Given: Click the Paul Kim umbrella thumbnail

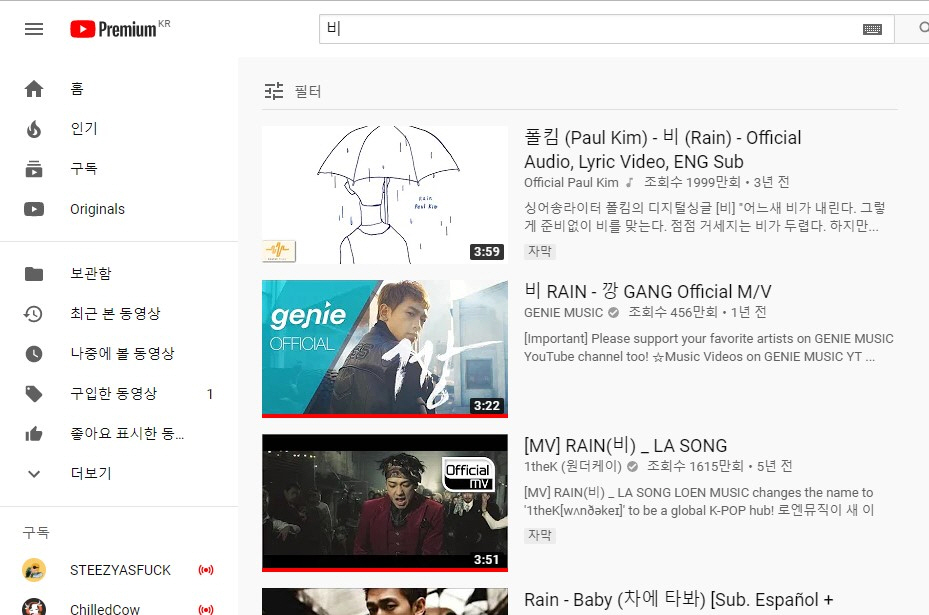Looking at the screenshot, I should click(x=385, y=194).
